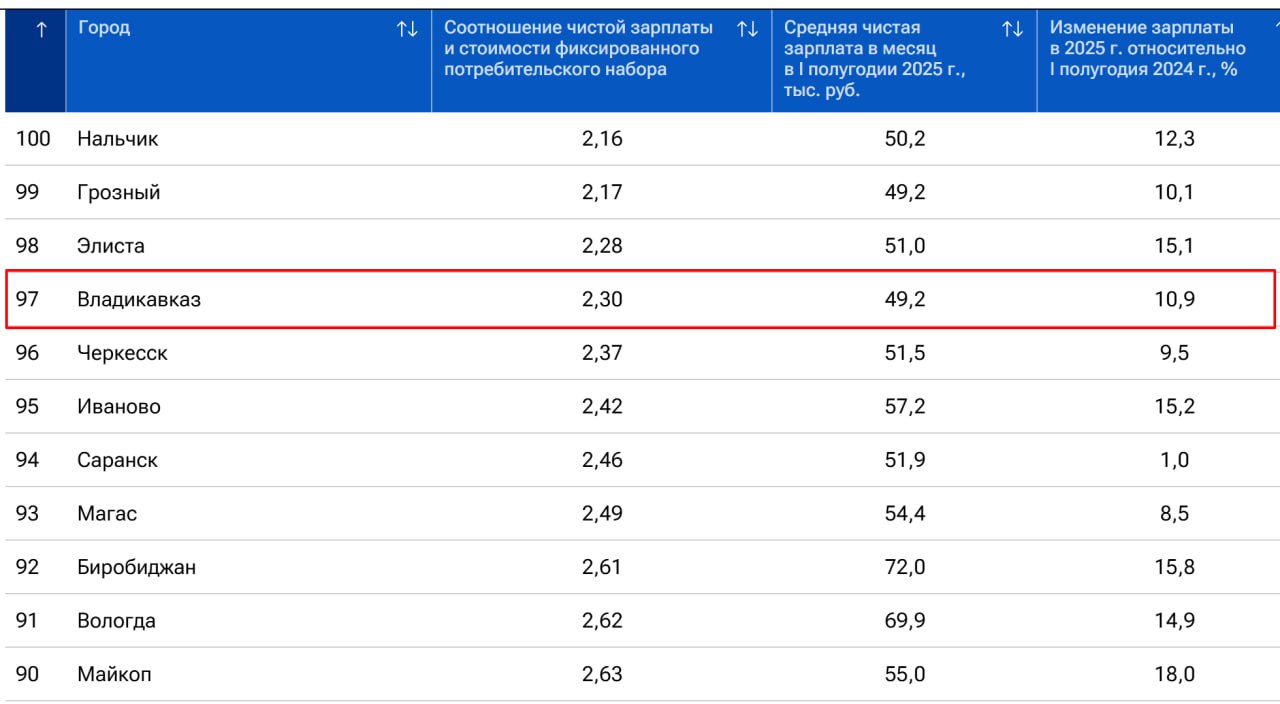Sort by salary-to-consumer-basket ratio using its arrows icon
The width and height of the screenshot is (1280, 704).
pyautogui.click(x=747, y=30)
